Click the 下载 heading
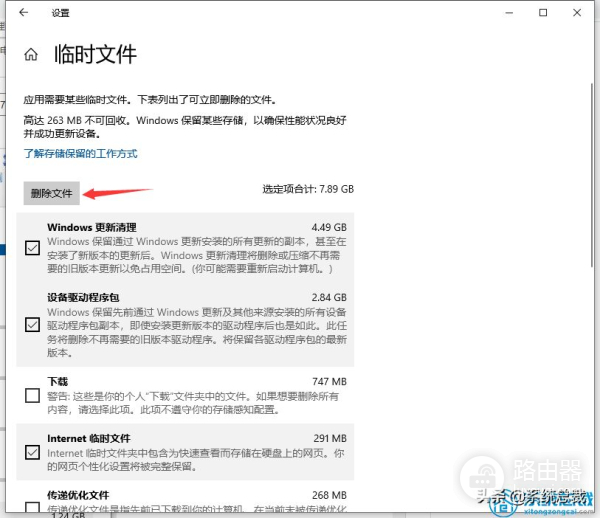This screenshot has width=600, height=518. click(x=58, y=381)
